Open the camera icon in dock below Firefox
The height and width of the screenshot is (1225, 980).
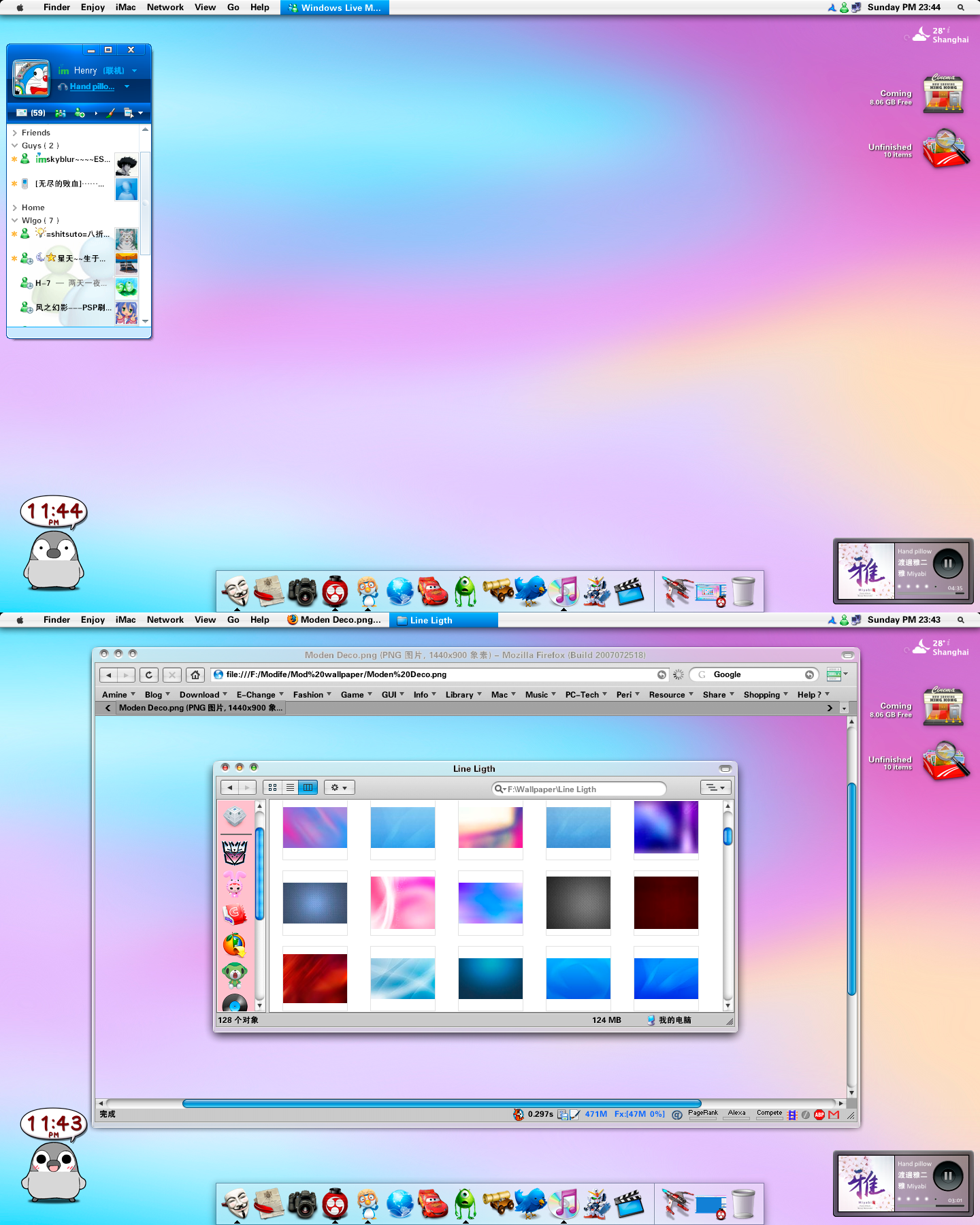(x=302, y=1204)
